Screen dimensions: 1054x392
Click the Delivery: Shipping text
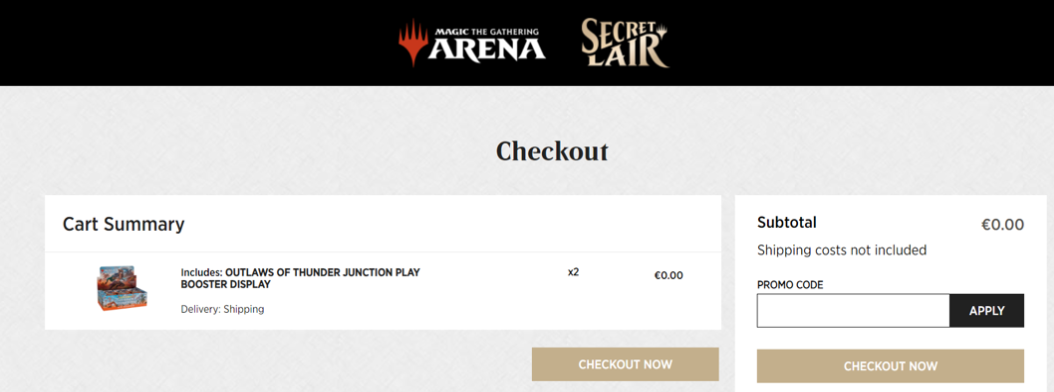(222, 309)
